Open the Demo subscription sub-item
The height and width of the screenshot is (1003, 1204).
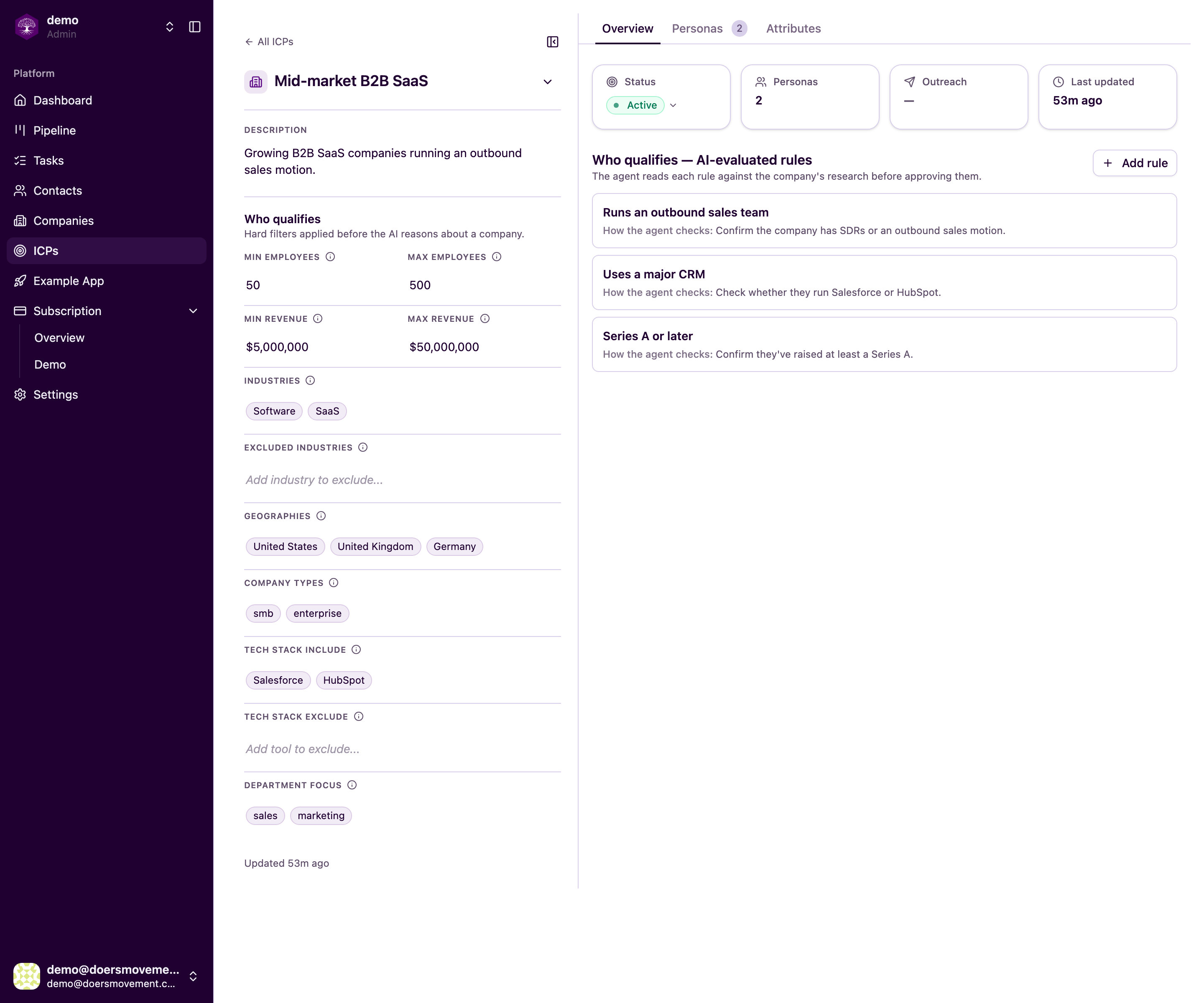[51, 364]
